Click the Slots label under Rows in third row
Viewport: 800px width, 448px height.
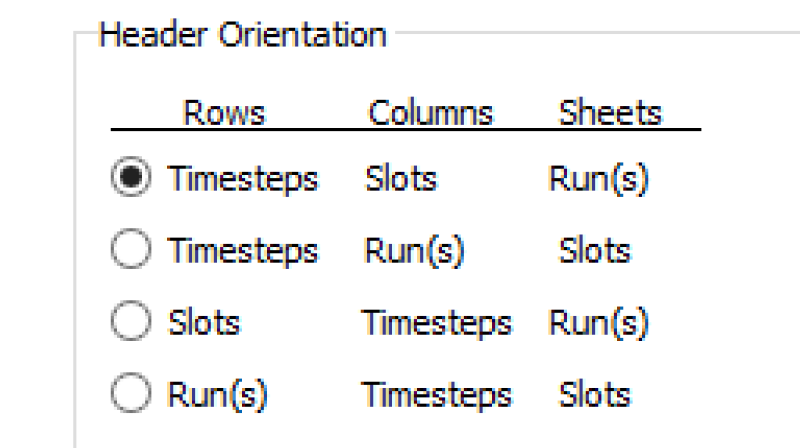tap(204, 322)
